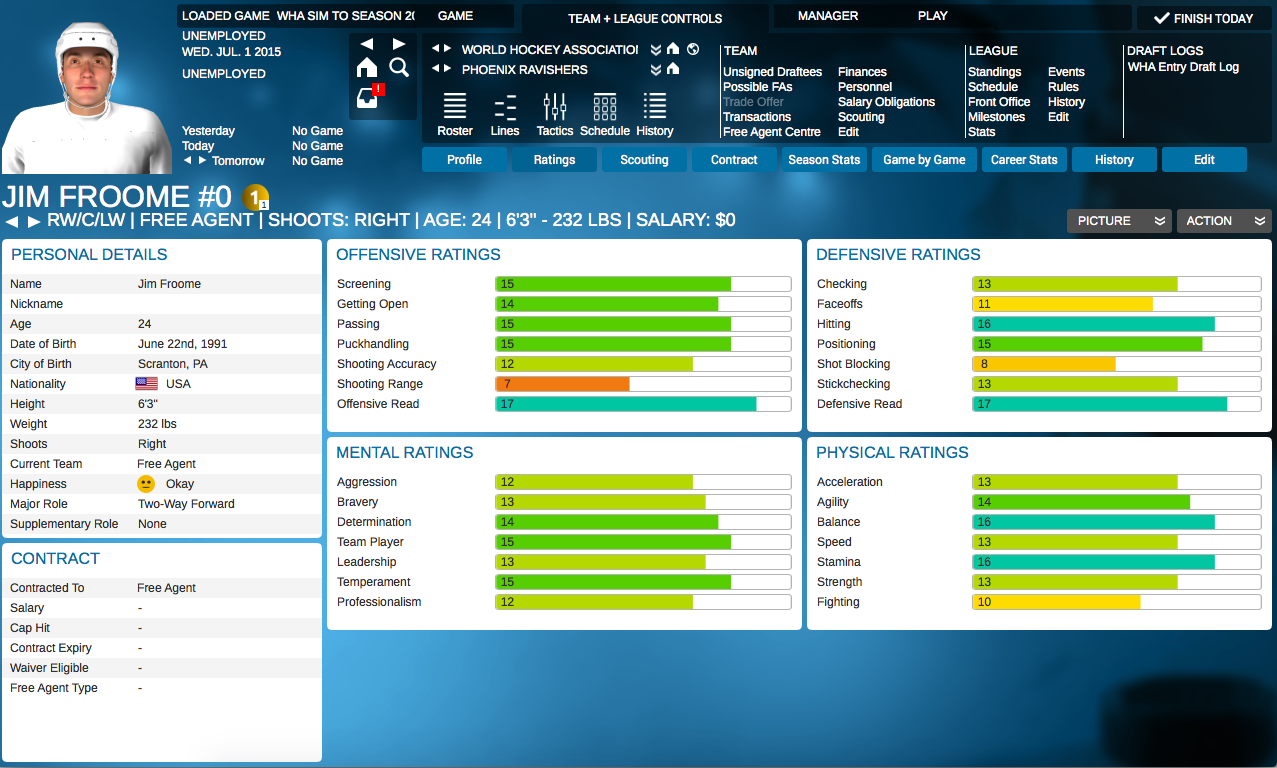Click the Shooting Range rating bar

643,384
